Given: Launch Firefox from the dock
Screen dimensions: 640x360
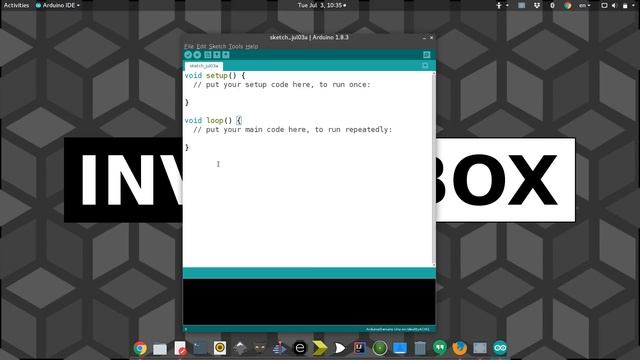Looking at the screenshot, I should [x=460, y=348].
